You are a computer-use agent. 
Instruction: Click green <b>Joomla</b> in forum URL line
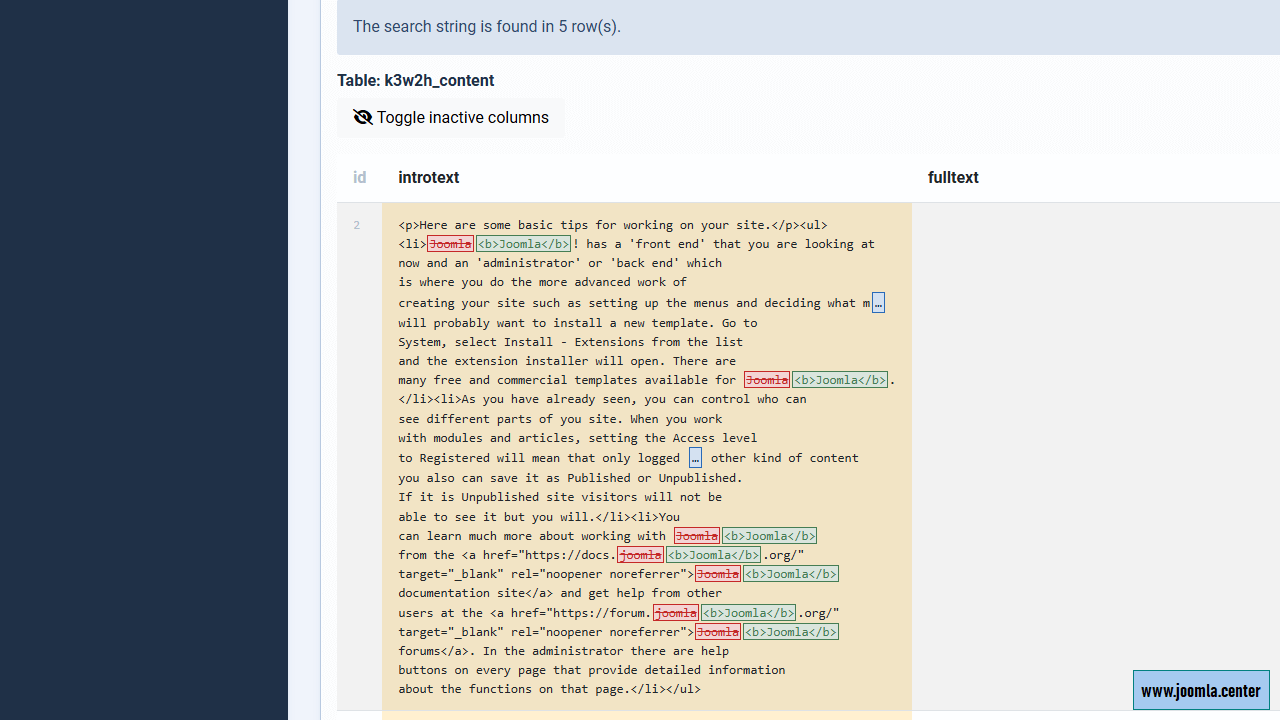[748, 613]
